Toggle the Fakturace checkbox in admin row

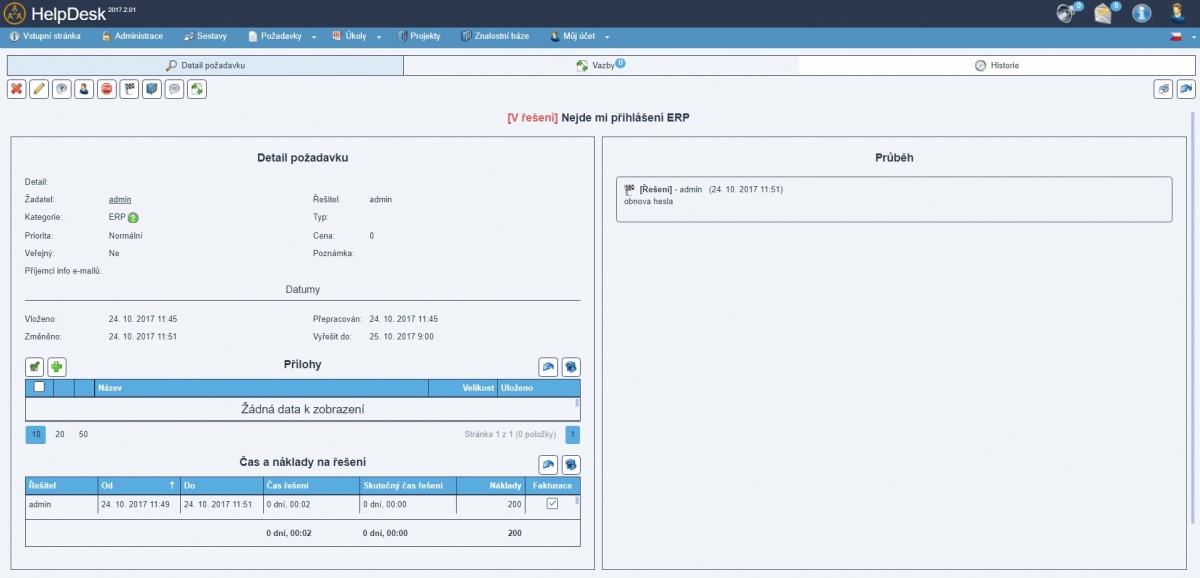point(552,505)
